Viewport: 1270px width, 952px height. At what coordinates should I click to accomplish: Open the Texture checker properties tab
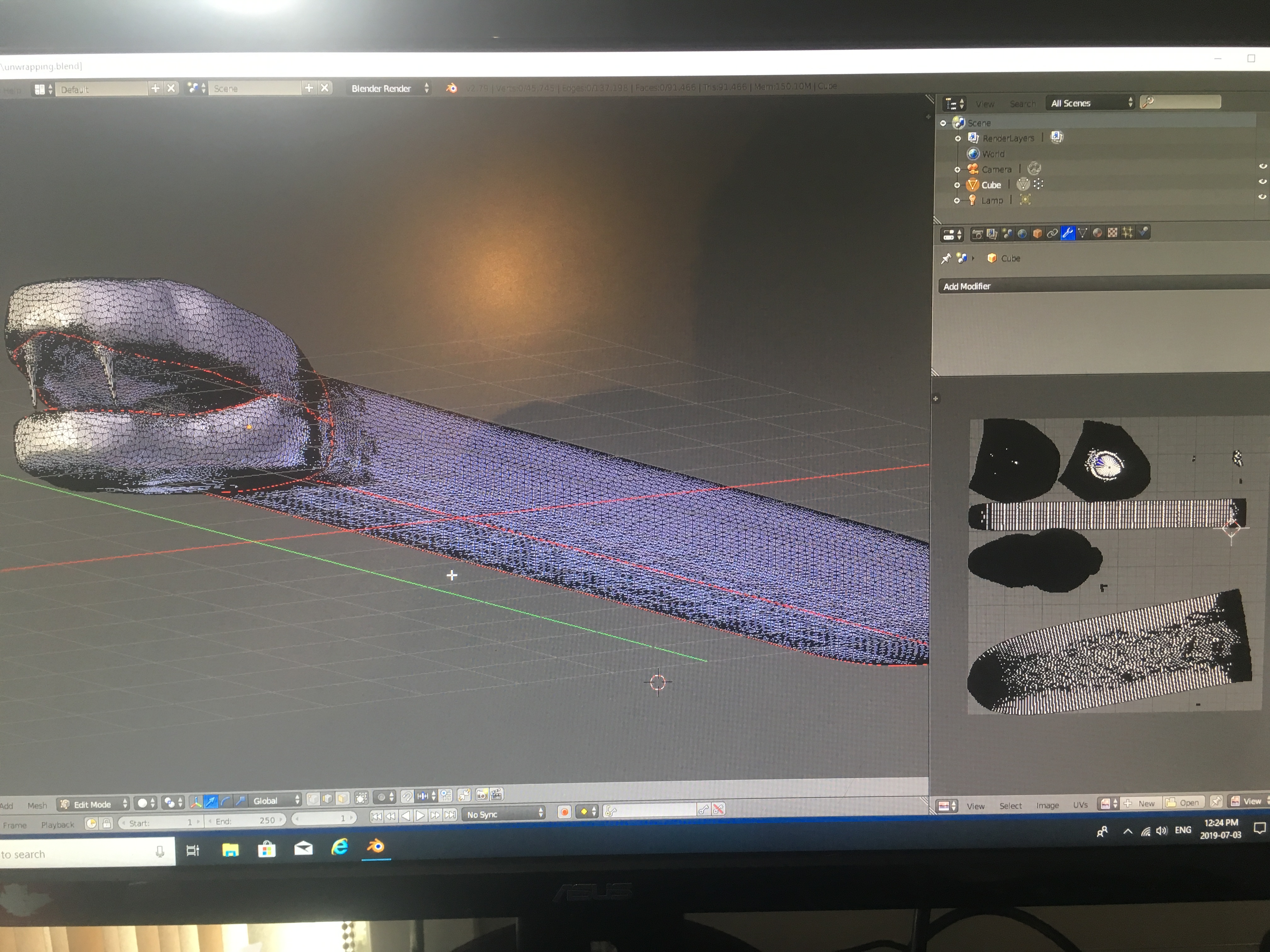pyautogui.click(x=1112, y=232)
